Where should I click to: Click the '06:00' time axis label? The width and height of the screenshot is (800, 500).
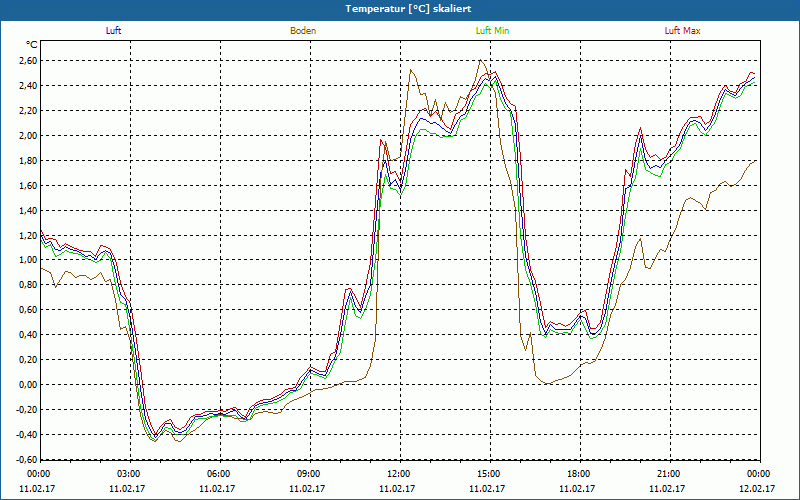coord(218,474)
